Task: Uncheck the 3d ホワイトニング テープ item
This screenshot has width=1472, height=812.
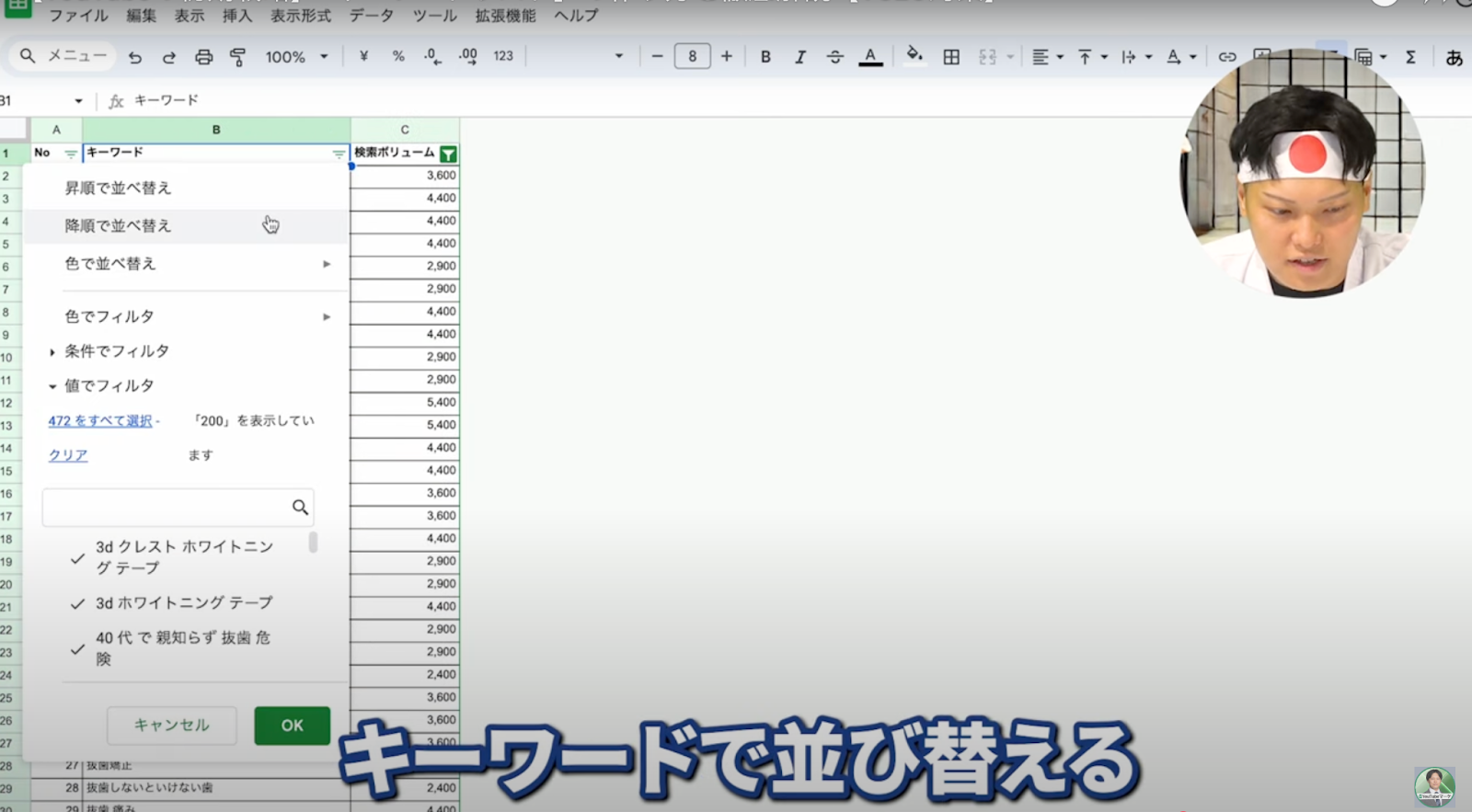Action: pyautogui.click(x=78, y=604)
